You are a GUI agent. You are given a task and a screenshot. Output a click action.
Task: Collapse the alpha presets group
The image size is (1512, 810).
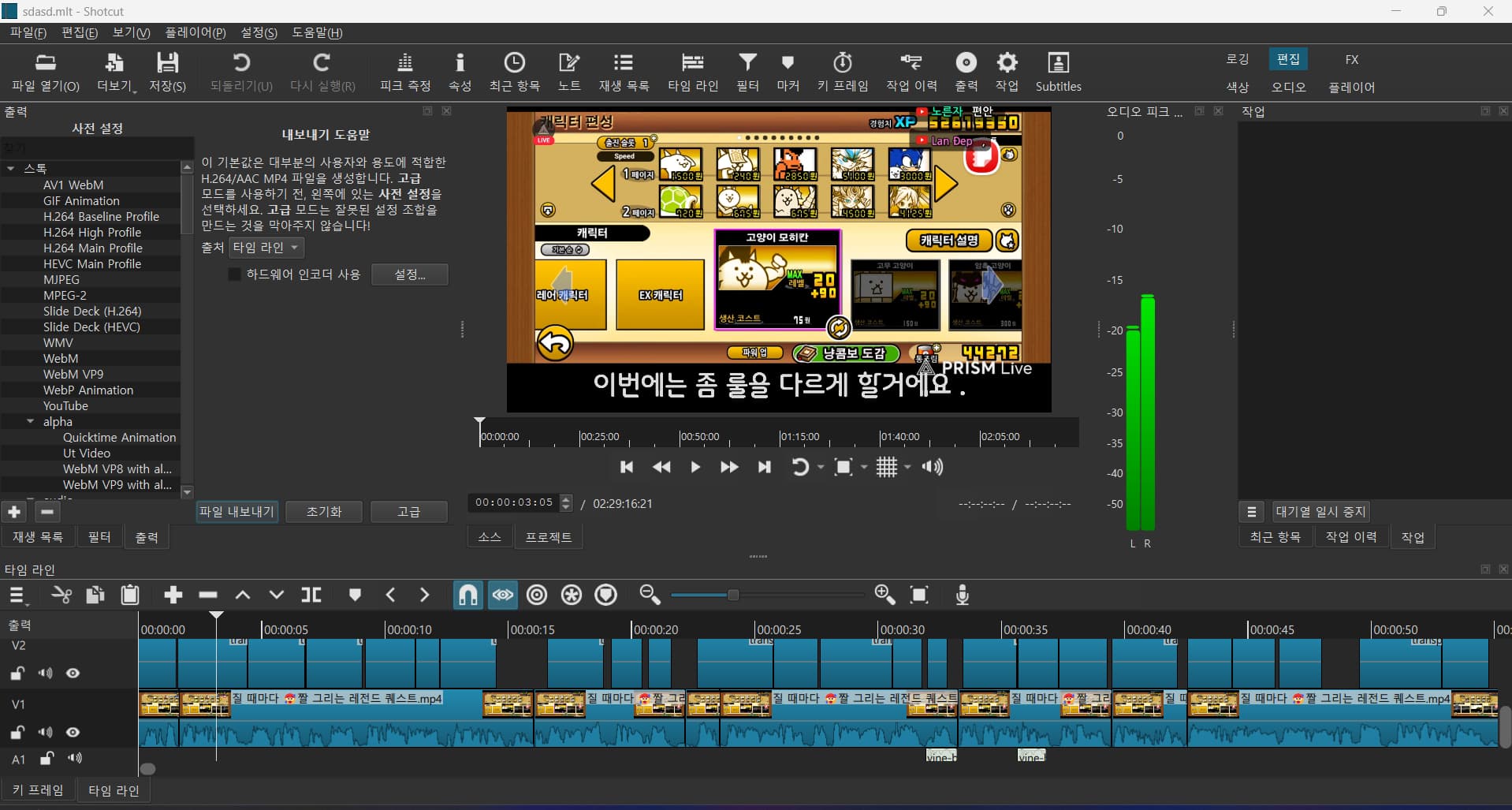[31, 422]
